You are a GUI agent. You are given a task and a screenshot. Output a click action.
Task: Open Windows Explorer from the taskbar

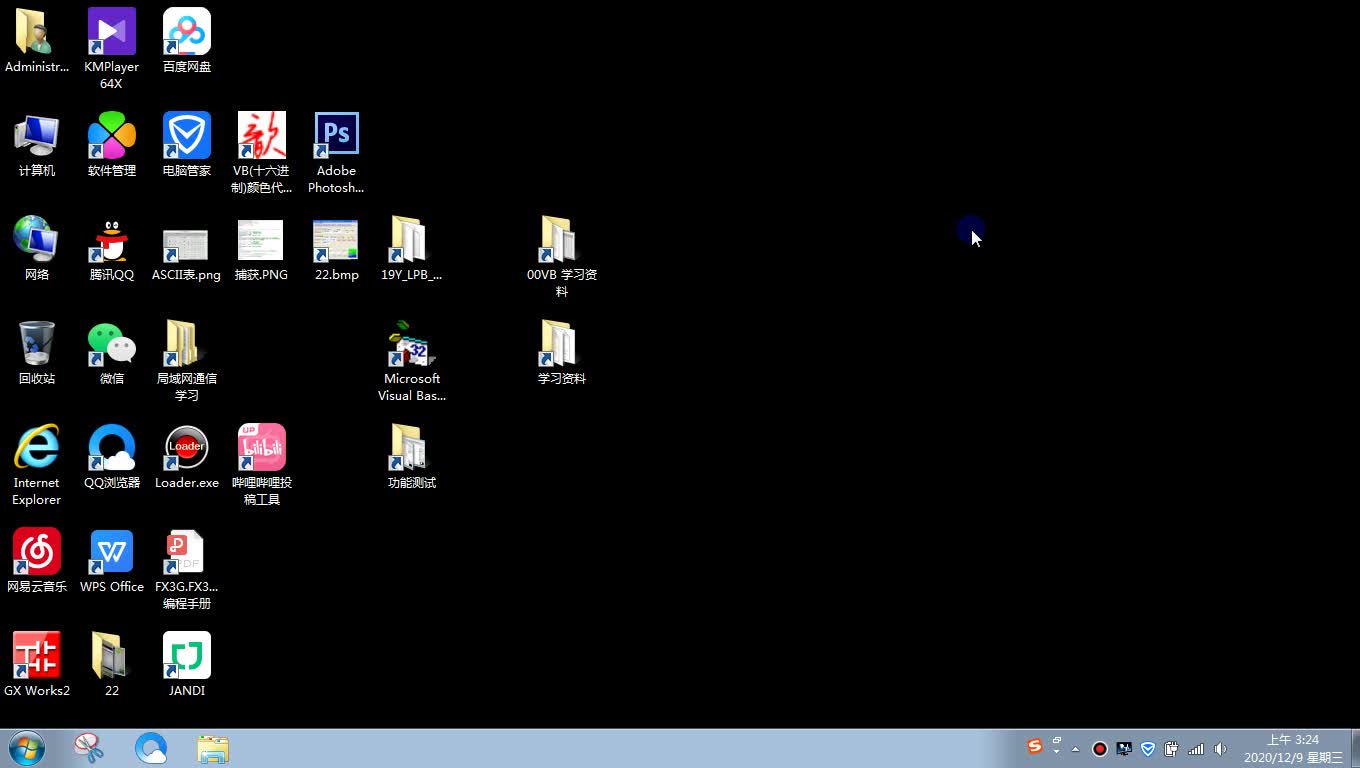[213, 748]
